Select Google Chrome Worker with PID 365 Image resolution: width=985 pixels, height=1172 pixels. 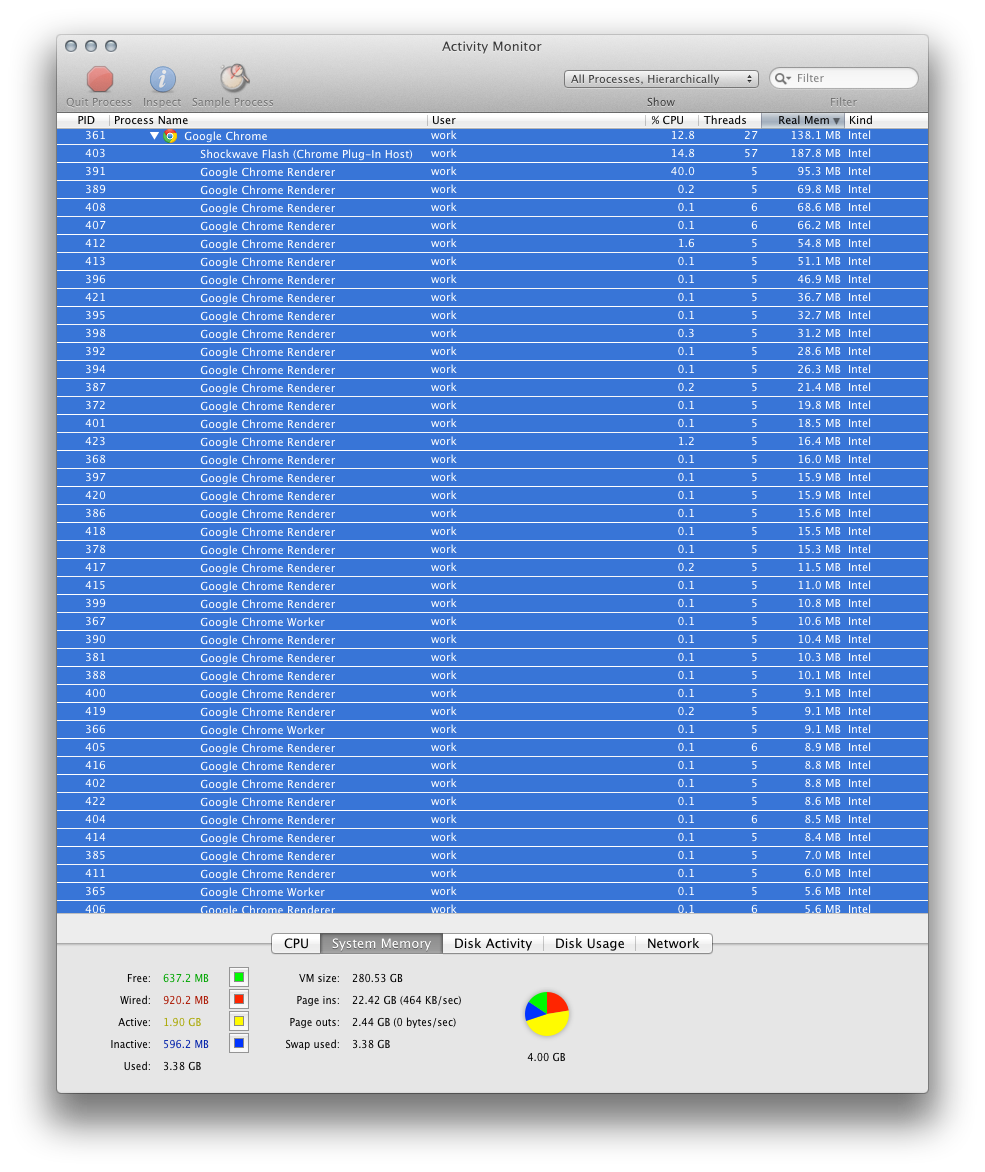tap(492, 892)
